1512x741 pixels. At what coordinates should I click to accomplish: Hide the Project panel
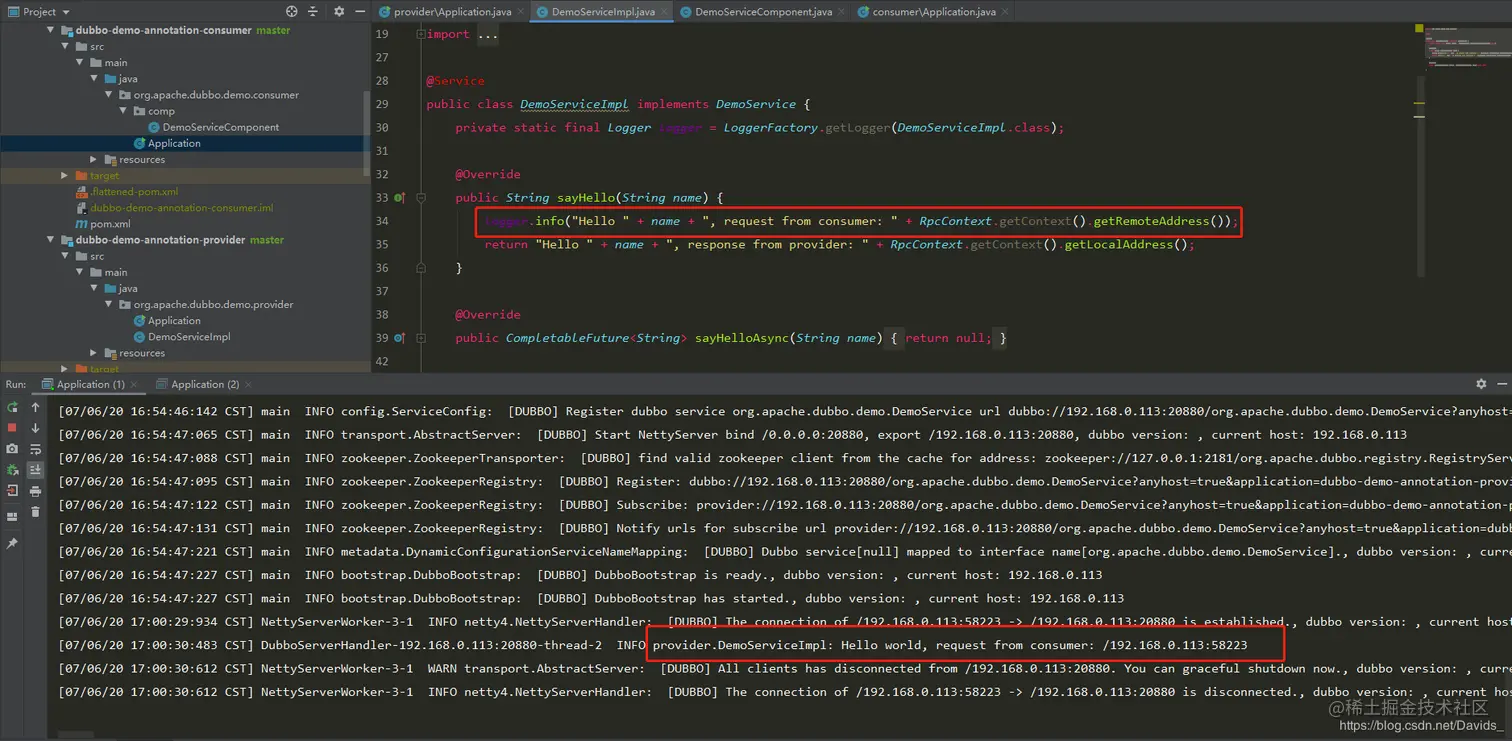pos(360,11)
